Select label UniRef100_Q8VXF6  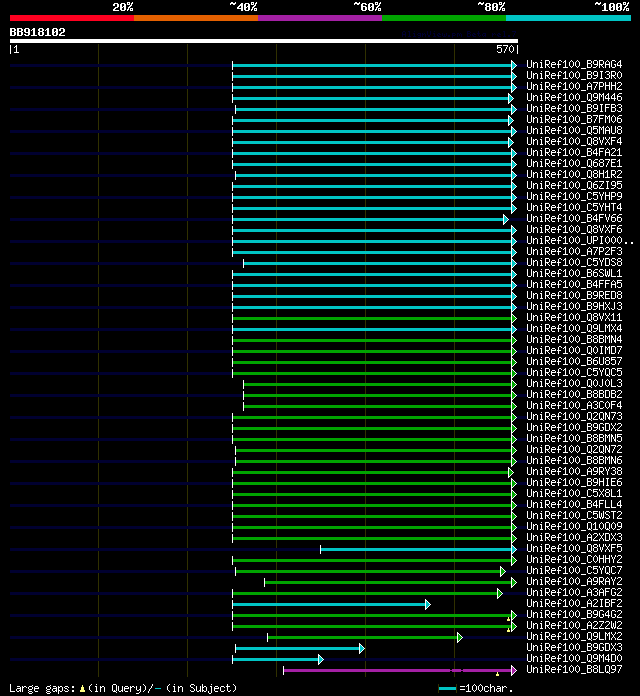point(574,229)
